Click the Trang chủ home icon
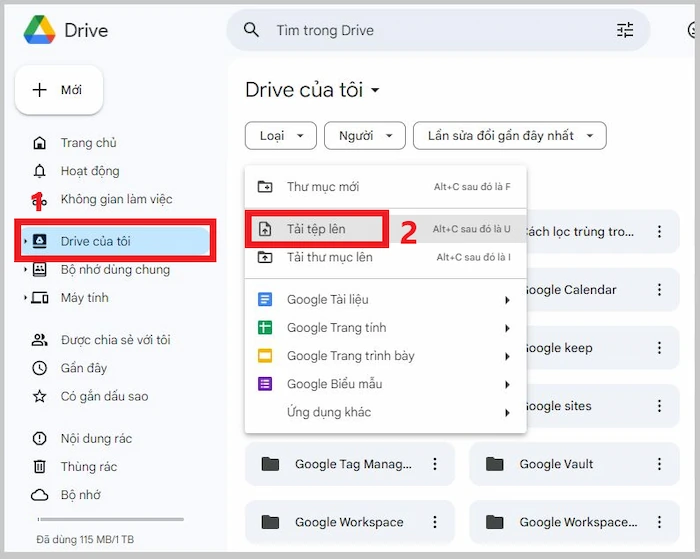This screenshot has width=700, height=559. tap(40, 143)
